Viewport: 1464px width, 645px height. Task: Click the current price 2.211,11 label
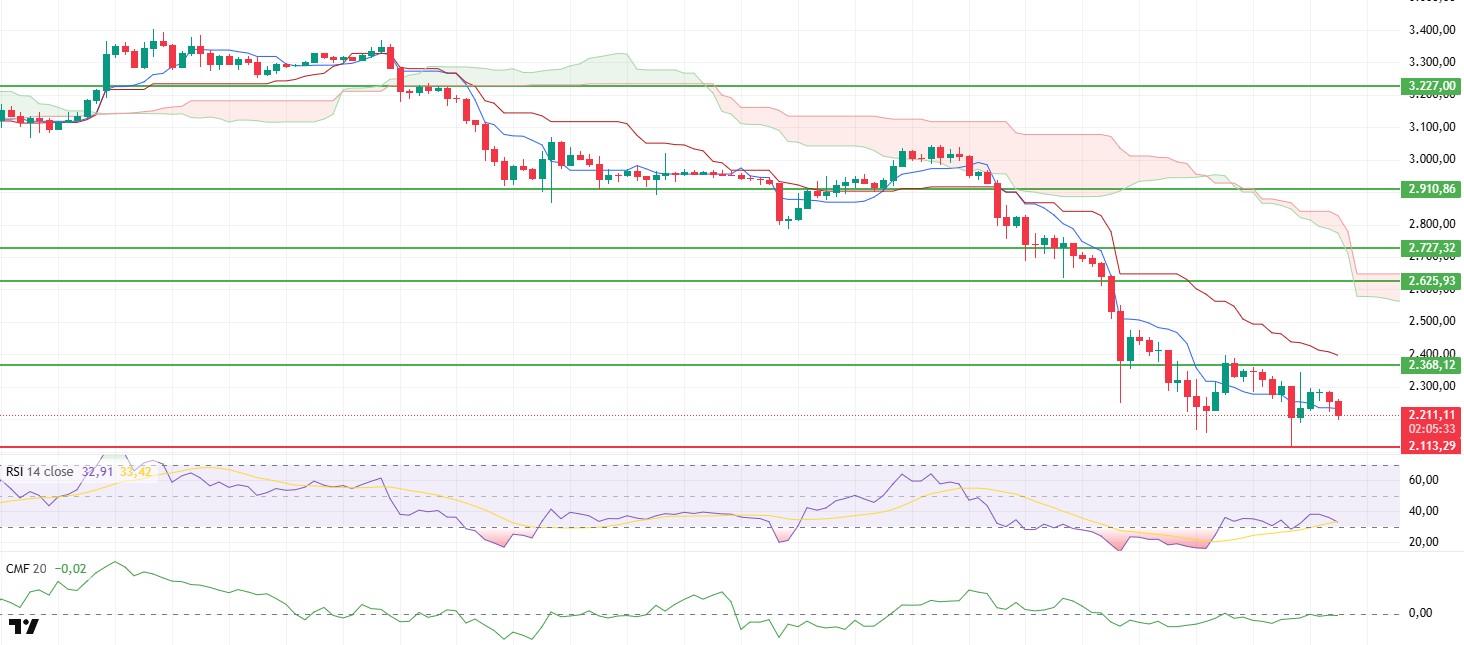[x=1431, y=414]
